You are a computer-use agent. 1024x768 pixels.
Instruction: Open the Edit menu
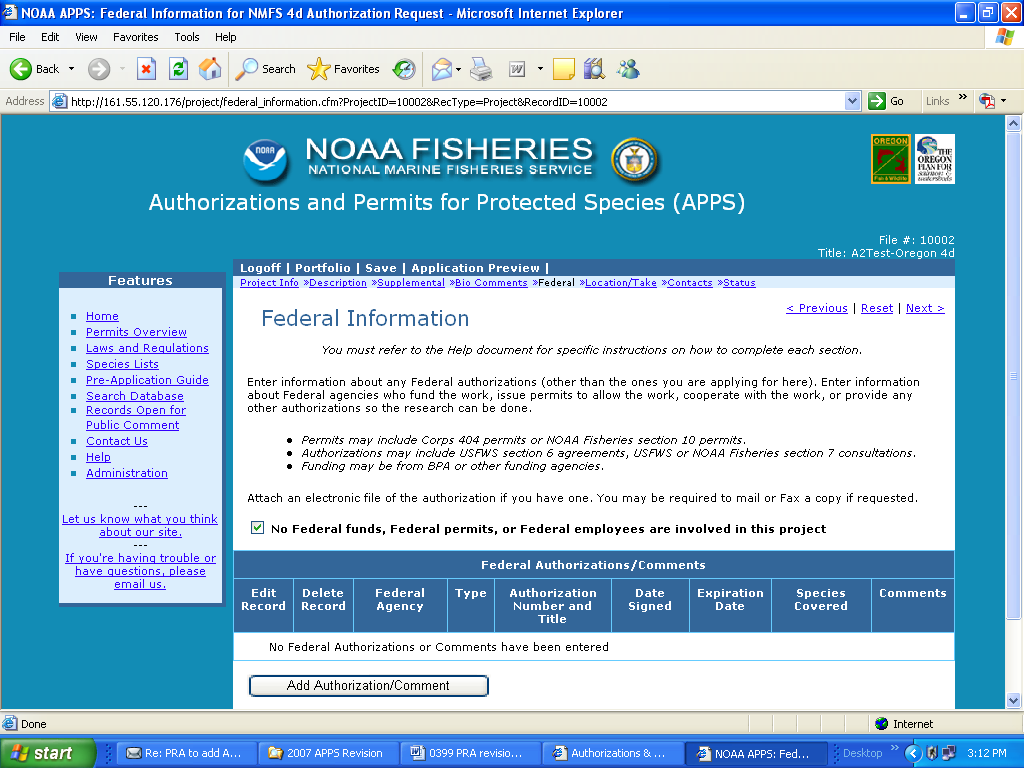point(50,37)
